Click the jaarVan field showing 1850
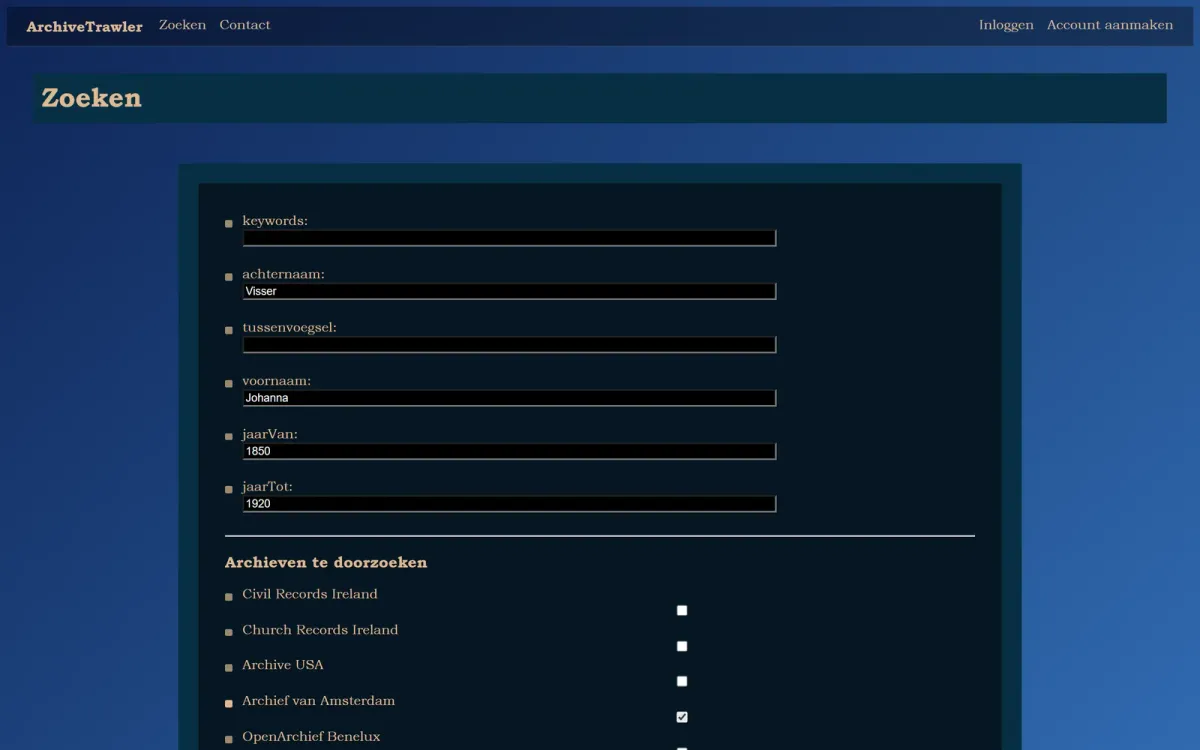1200x750 pixels. click(509, 451)
